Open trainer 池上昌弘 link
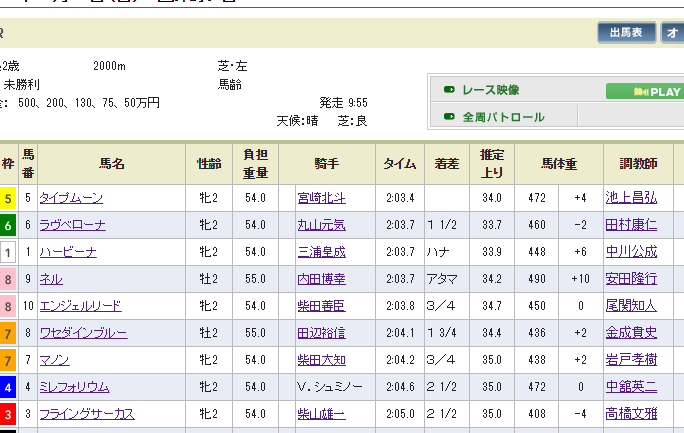This screenshot has width=684, height=433. (631, 198)
